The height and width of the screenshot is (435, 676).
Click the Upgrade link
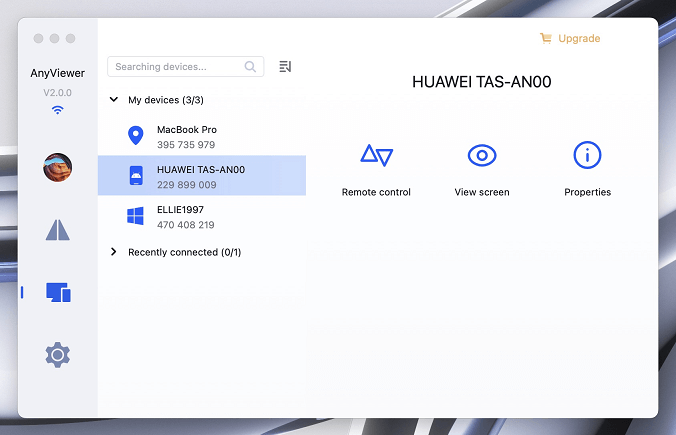pyautogui.click(x=579, y=38)
